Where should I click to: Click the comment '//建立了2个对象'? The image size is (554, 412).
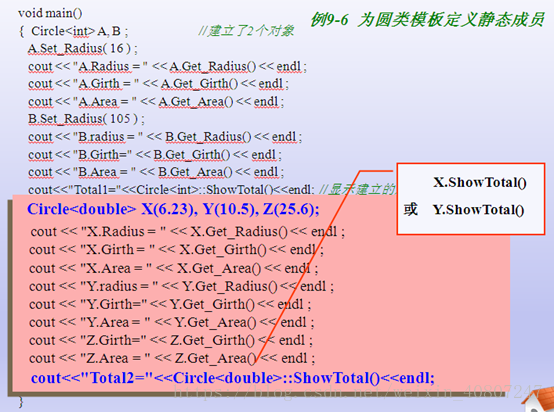[246, 31]
